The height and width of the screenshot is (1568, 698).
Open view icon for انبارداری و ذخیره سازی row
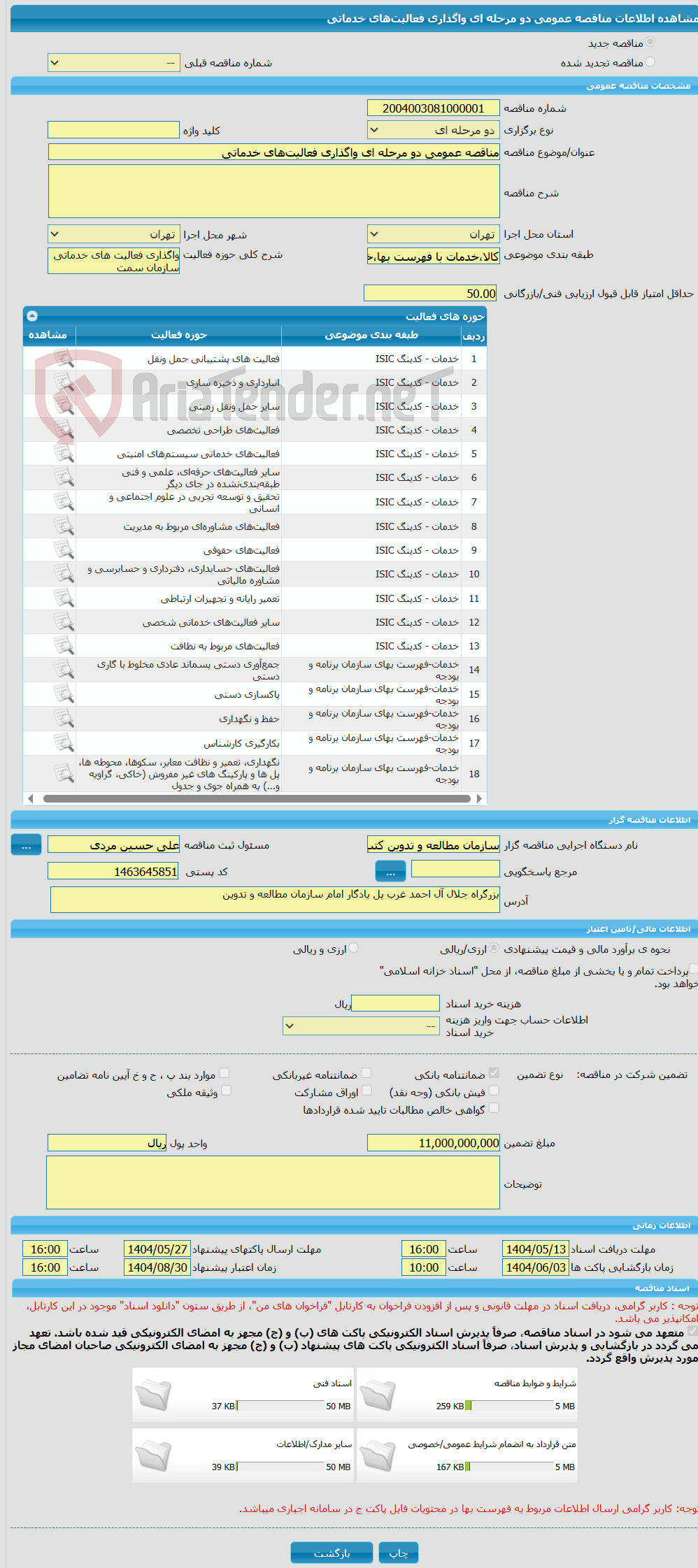click(x=64, y=382)
